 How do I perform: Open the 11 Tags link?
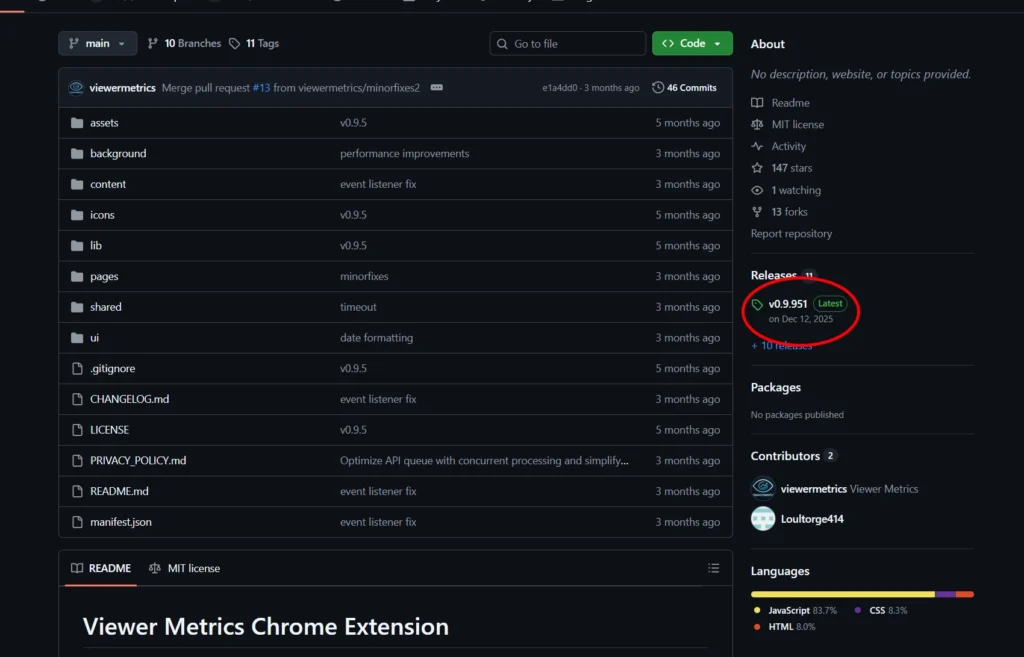click(x=254, y=44)
